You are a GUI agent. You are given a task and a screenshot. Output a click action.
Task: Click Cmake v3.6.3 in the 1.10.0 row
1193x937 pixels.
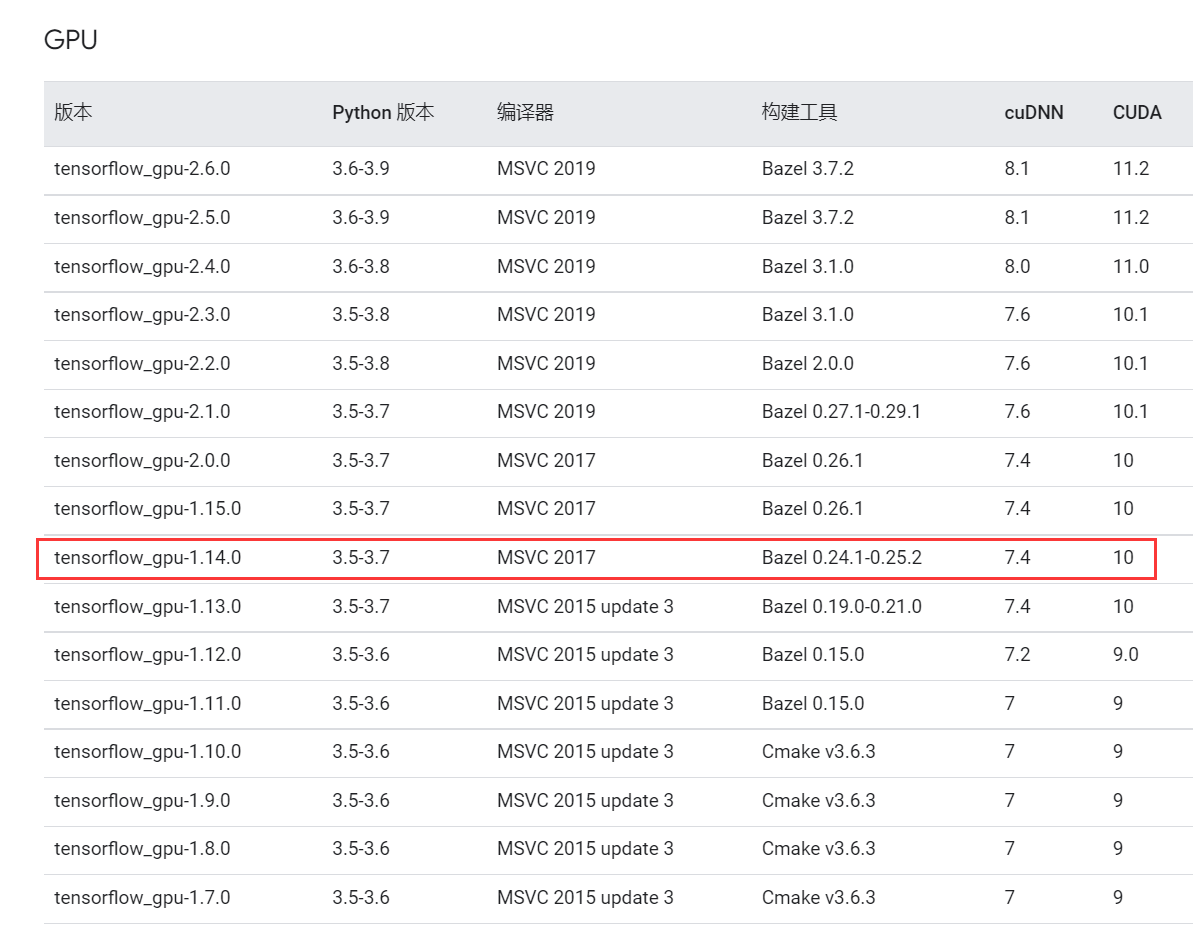click(x=819, y=751)
